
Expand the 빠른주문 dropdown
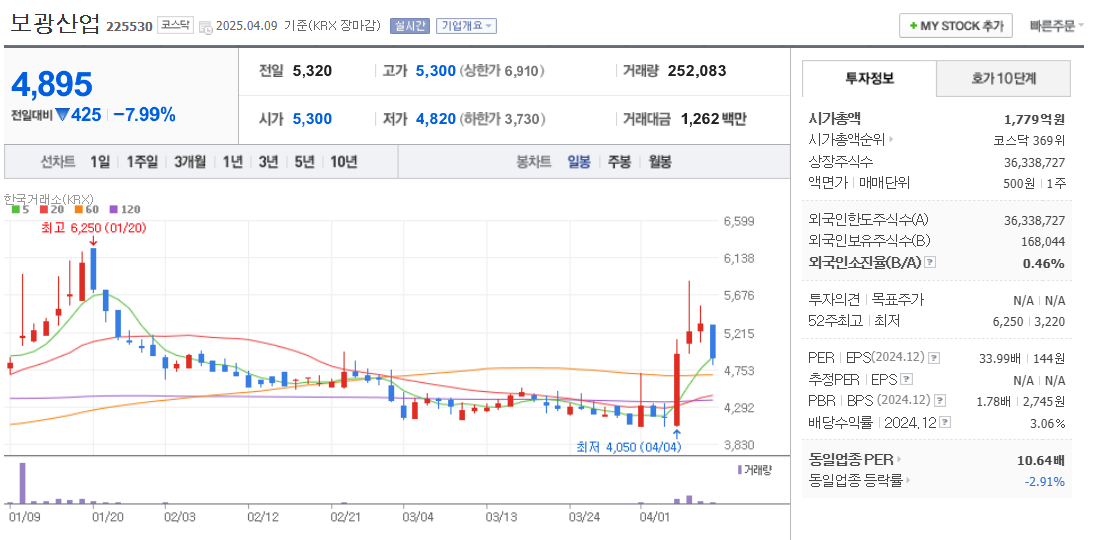pyautogui.click(x=1057, y=26)
